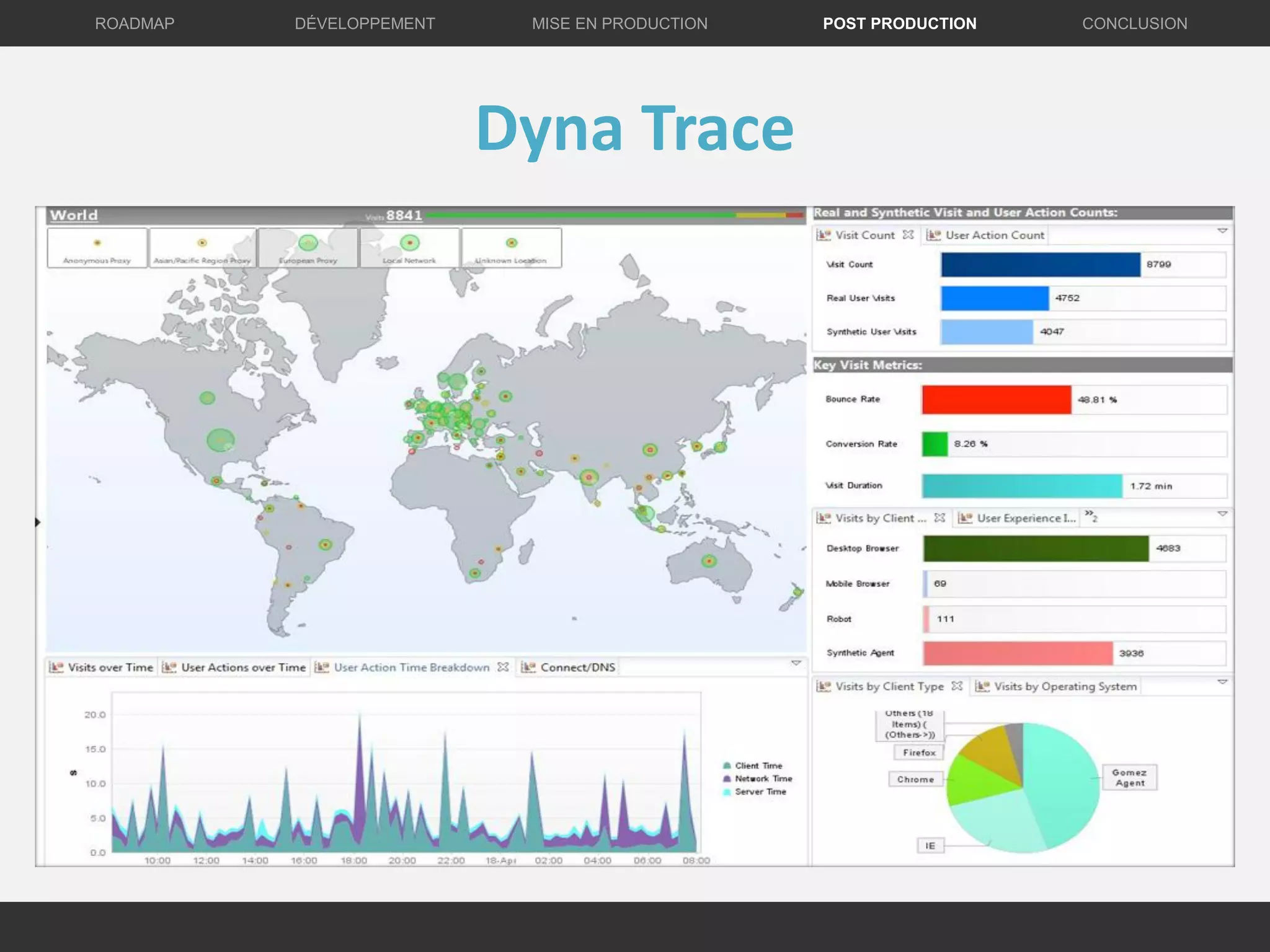Click User Action Time Breakdown tab icon
1270x952 pixels.
click(322, 668)
